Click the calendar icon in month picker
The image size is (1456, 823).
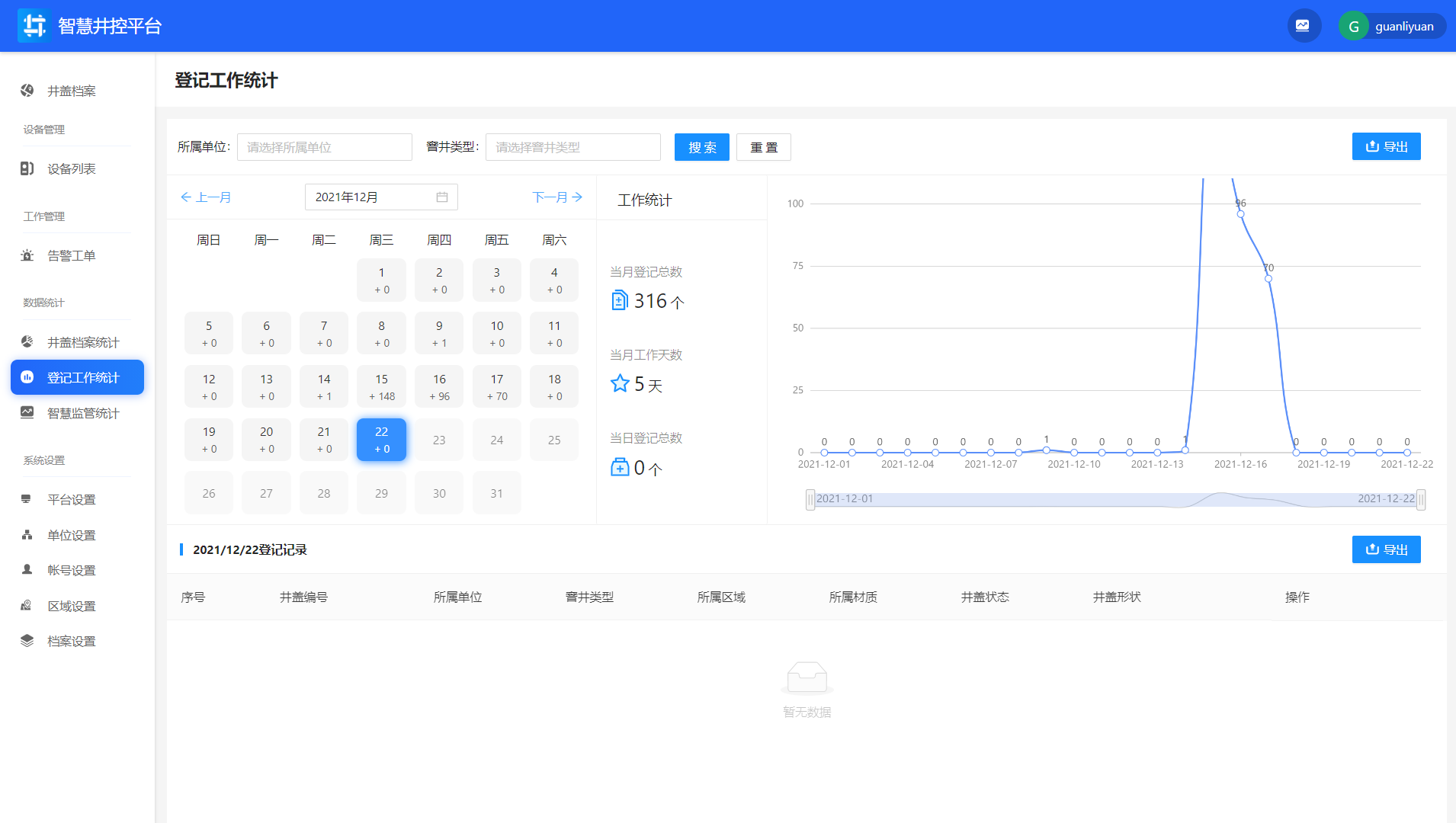click(442, 197)
